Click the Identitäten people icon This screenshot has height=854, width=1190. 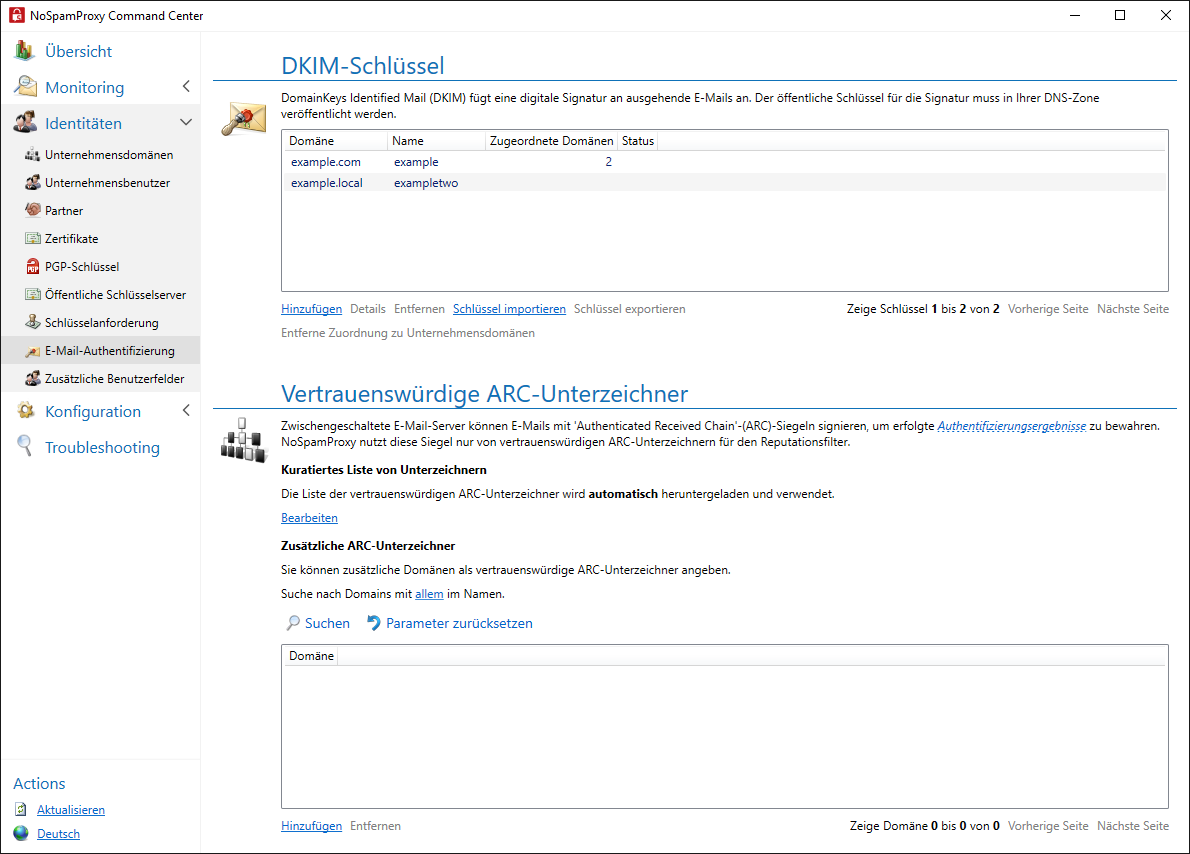tap(25, 122)
